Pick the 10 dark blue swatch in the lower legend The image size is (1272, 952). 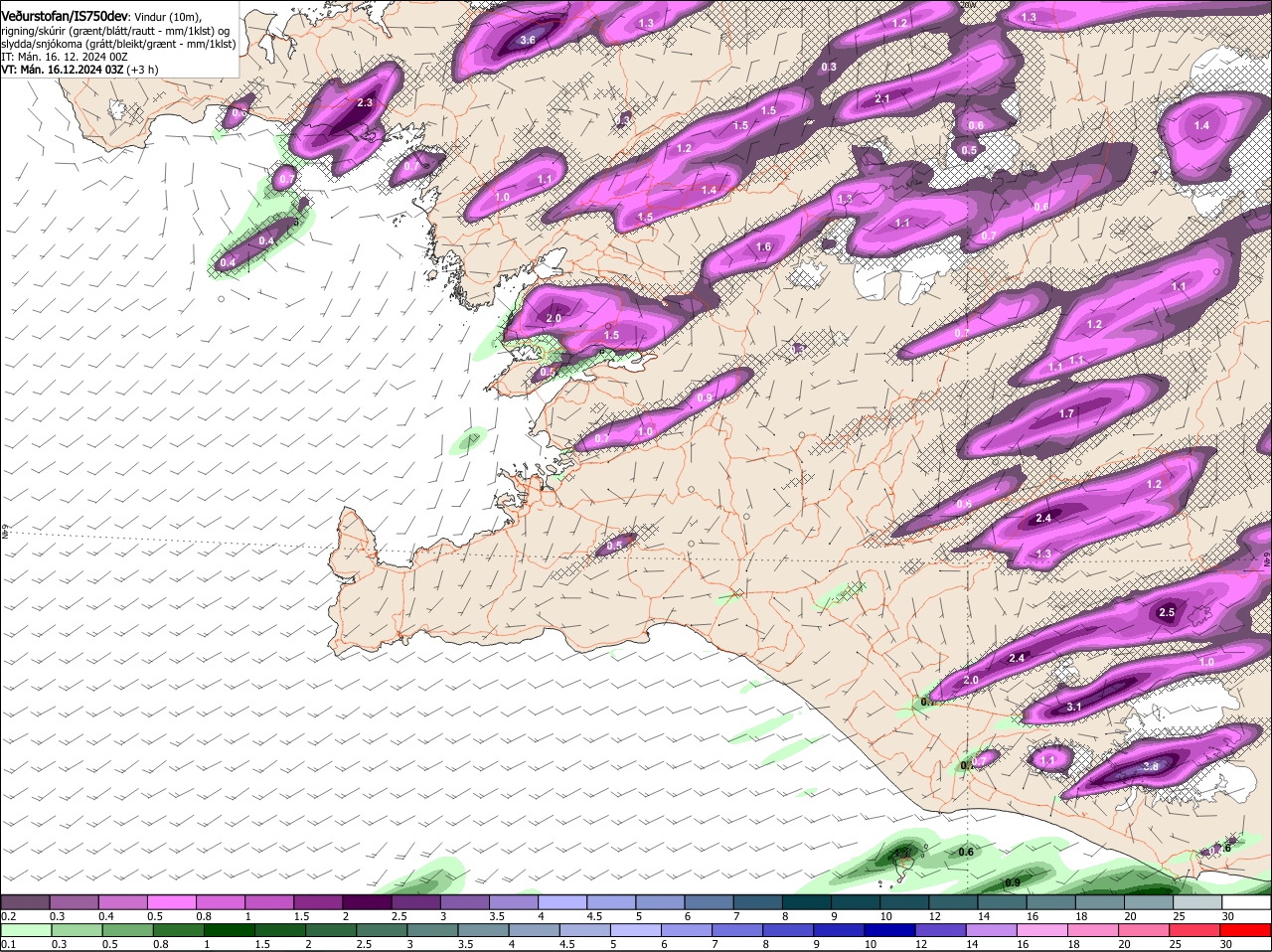pyautogui.click(x=889, y=930)
